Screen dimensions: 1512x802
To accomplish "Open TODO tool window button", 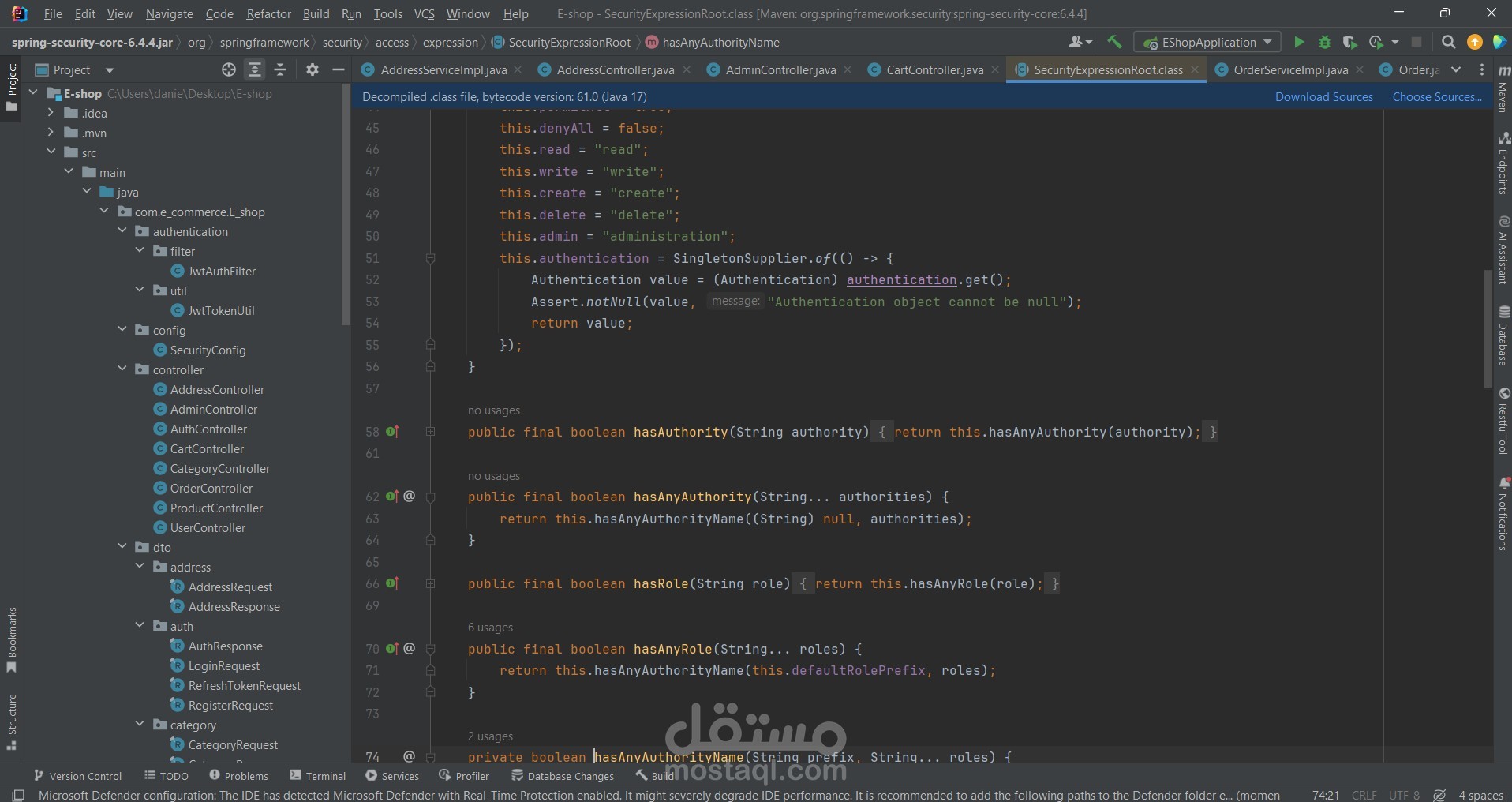I will (167, 776).
